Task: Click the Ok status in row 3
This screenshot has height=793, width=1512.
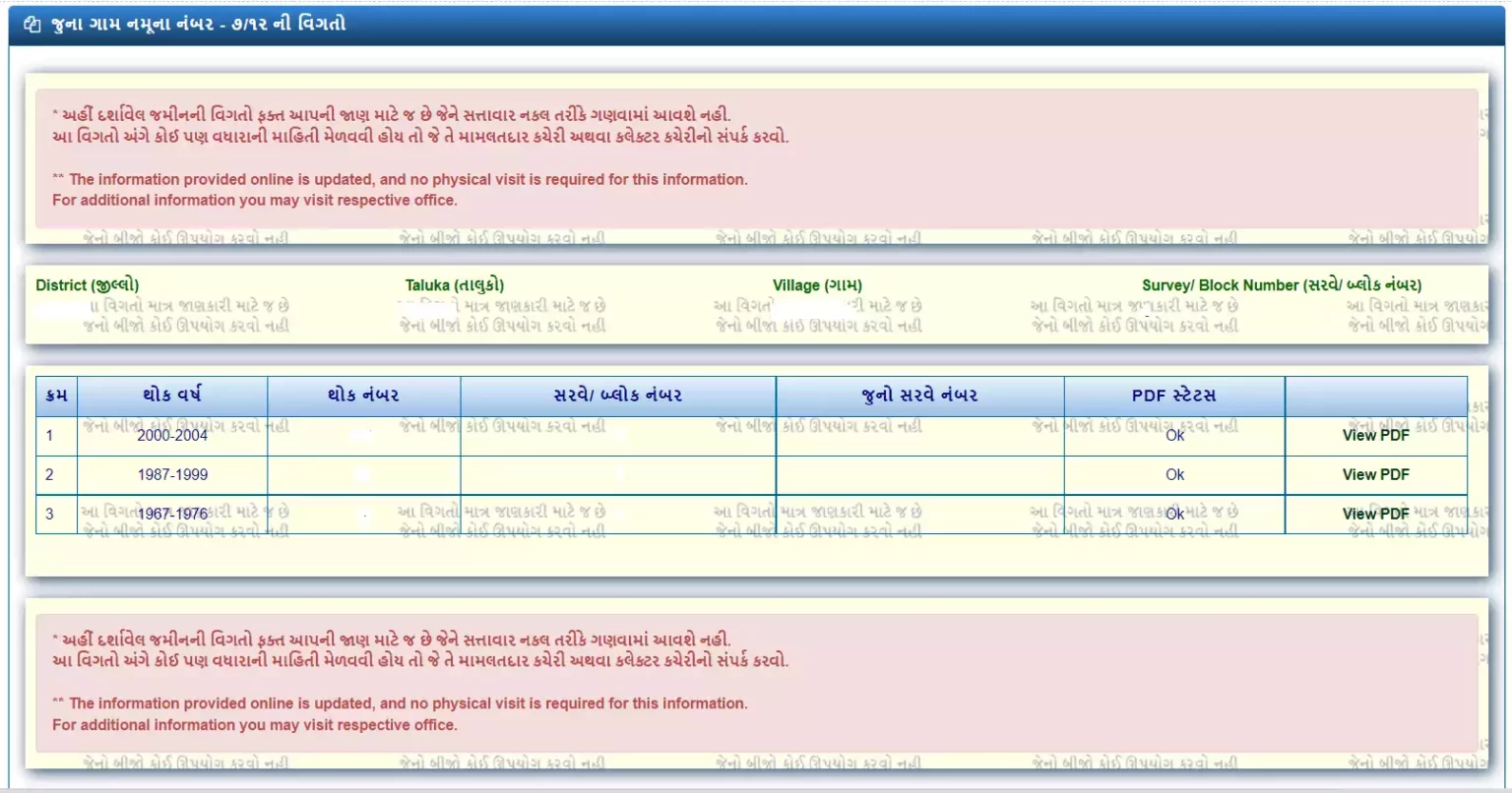Action: click(x=1174, y=514)
